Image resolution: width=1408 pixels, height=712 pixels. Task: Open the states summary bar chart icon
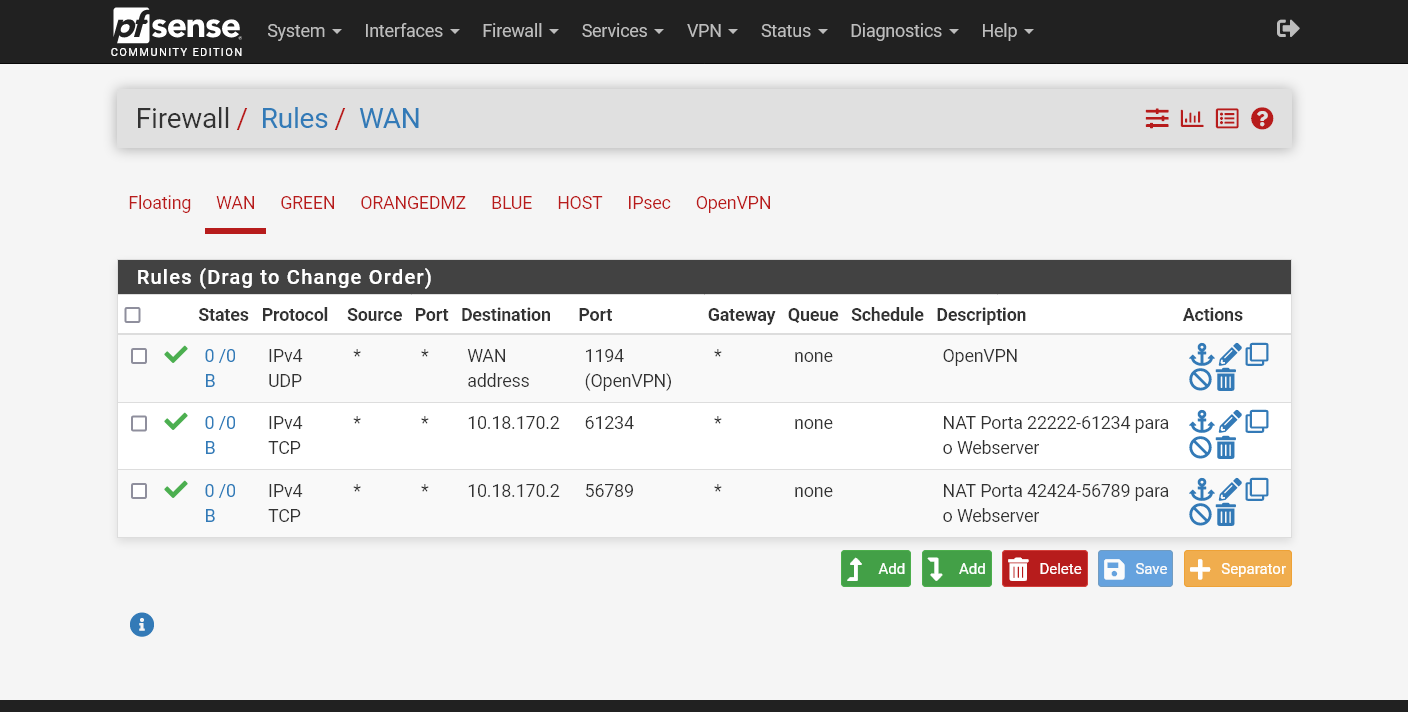pos(1192,118)
